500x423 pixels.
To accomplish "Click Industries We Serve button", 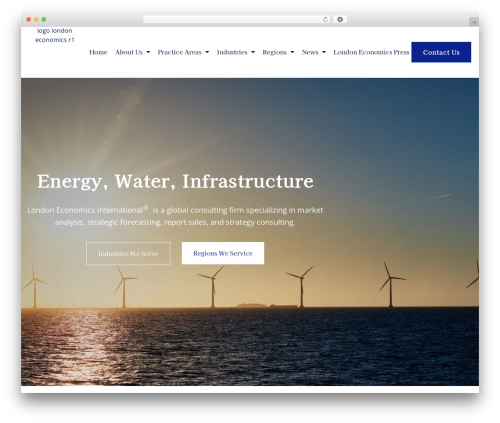I will point(128,254).
